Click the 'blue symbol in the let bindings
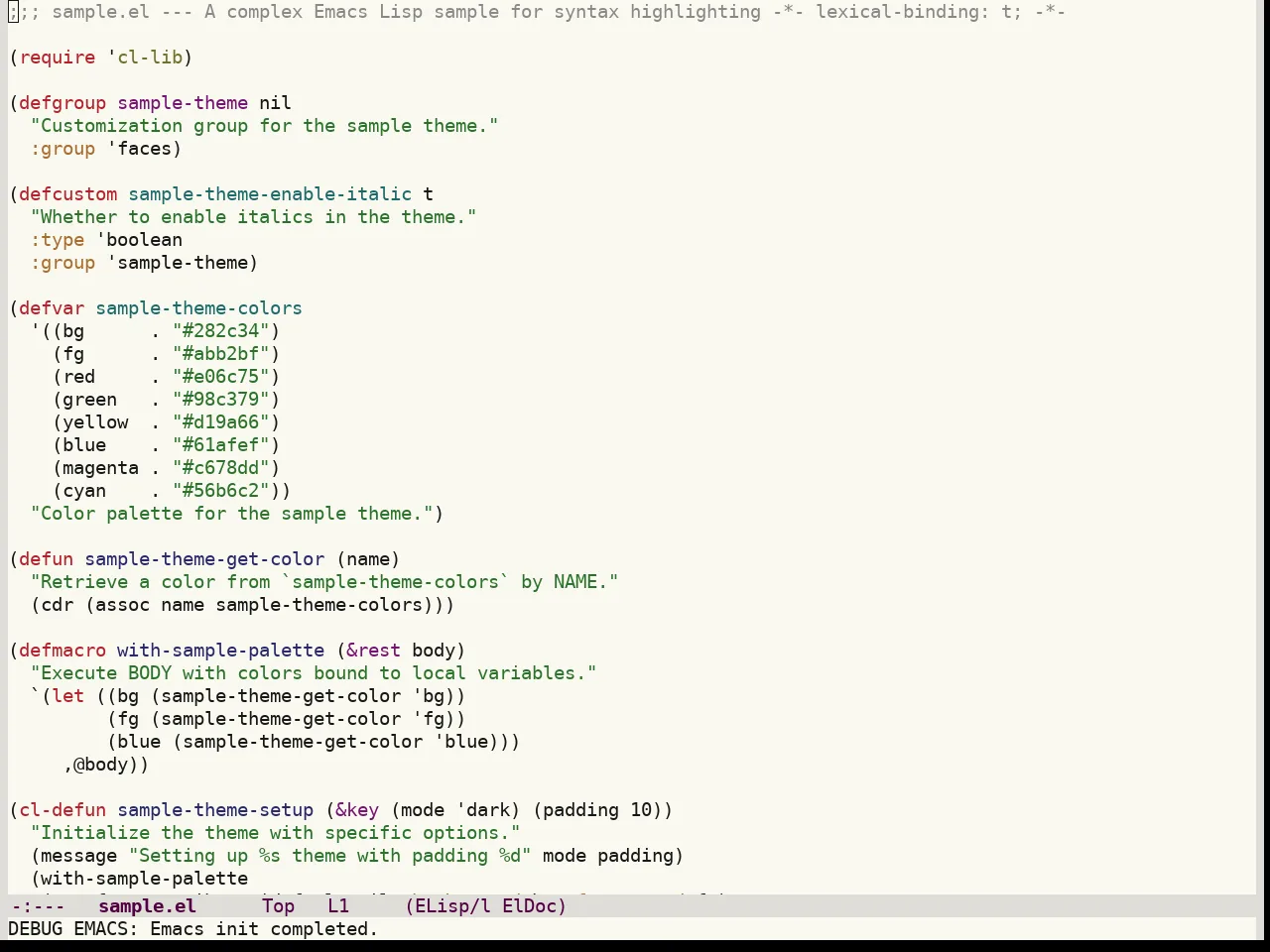Viewport: 1270px width, 952px height. point(460,742)
